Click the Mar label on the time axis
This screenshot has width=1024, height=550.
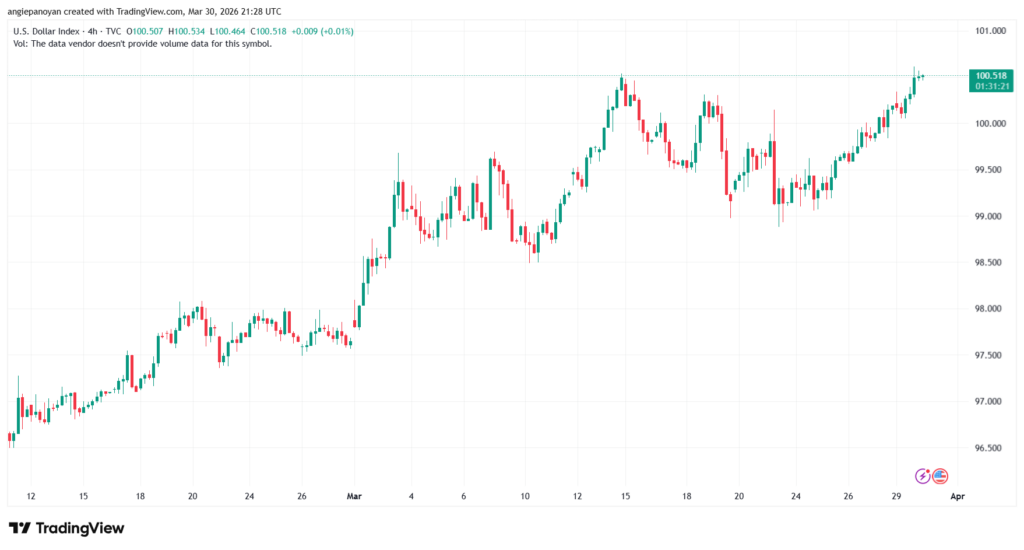[351, 495]
